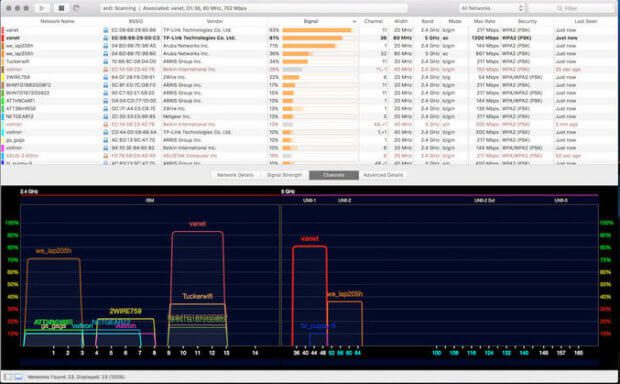
Task: Click the 2WIRE758 label in the channel graph
Action: coord(125,311)
